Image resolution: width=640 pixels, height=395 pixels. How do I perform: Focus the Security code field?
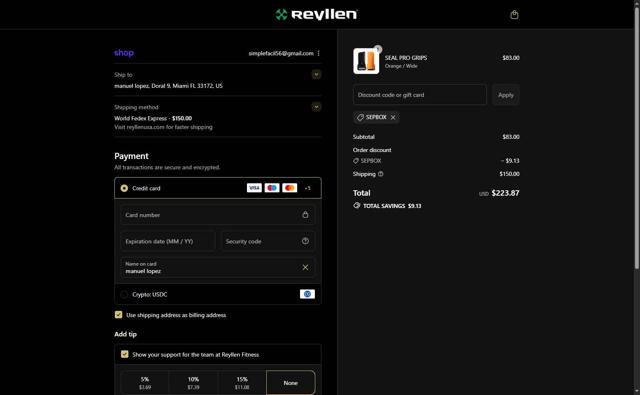coord(268,241)
